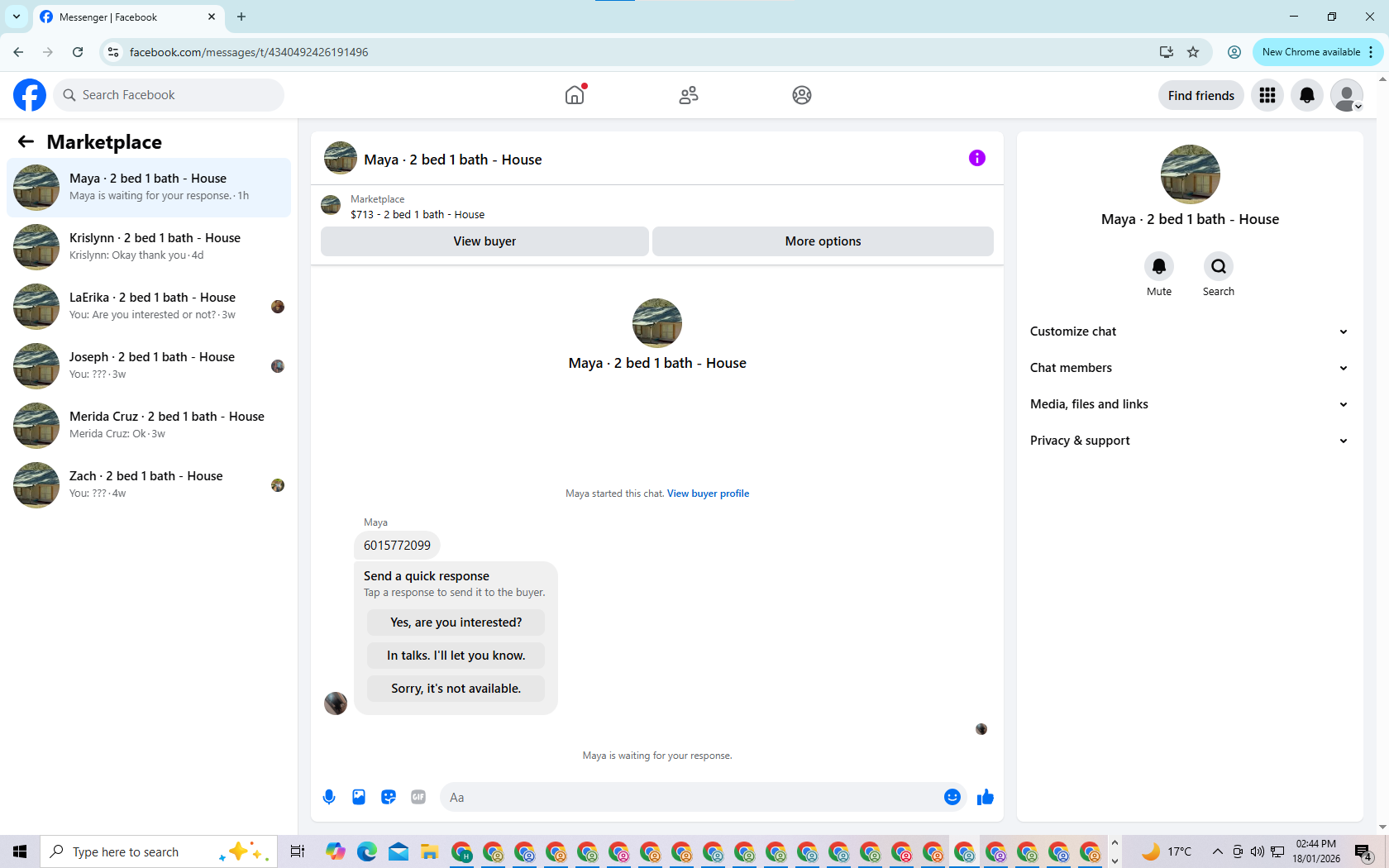Click the install app icon in address bar
This screenshot has height=868, width=1389.
pyautogui.click(x=1166, y=52)
